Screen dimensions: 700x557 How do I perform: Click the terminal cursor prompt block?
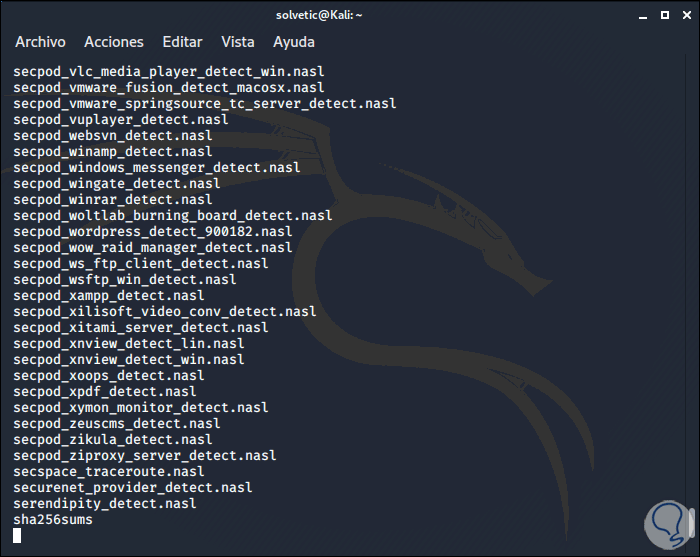18,536
